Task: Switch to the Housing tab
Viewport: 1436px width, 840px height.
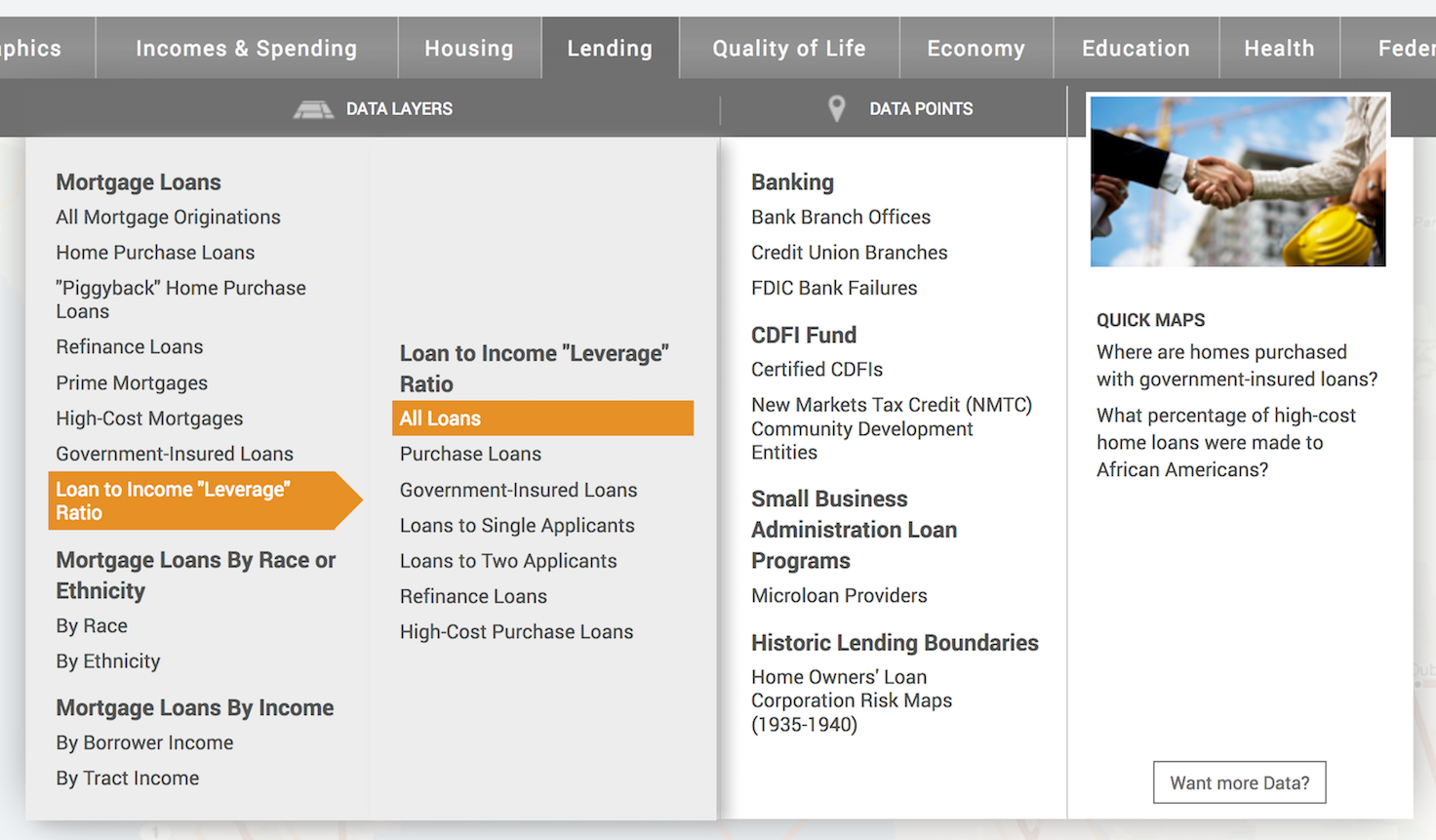Action: [469, 47]
